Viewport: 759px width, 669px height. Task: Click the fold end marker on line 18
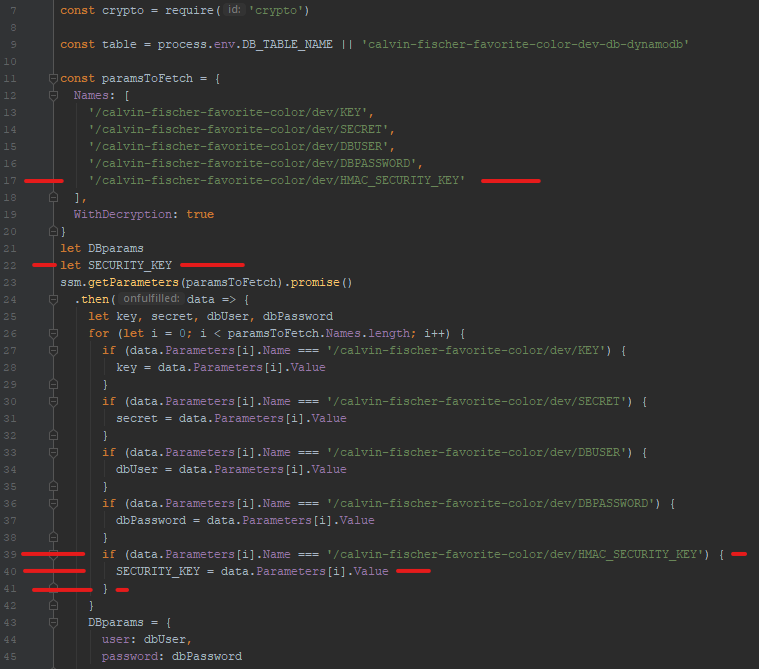point(53,198)
